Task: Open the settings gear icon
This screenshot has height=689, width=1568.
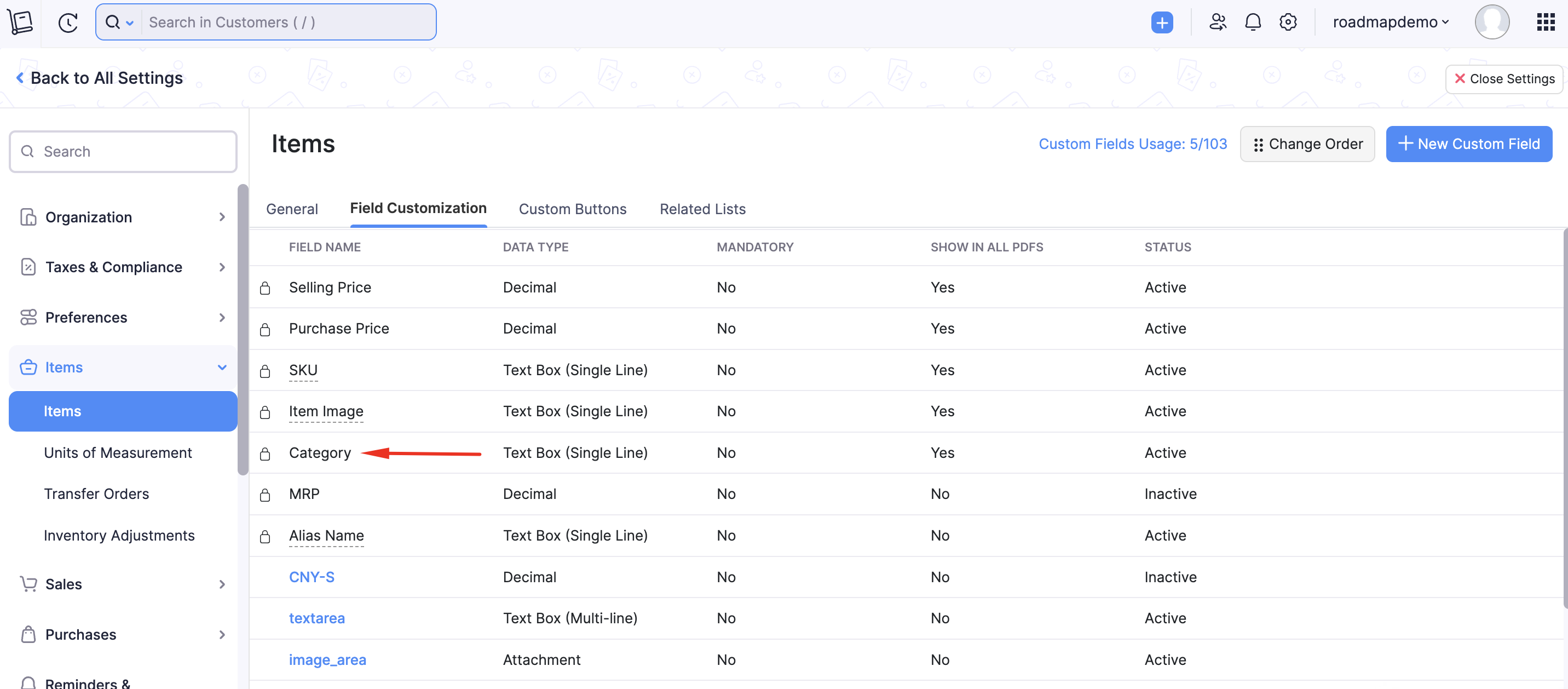Action: point(1287,22)
